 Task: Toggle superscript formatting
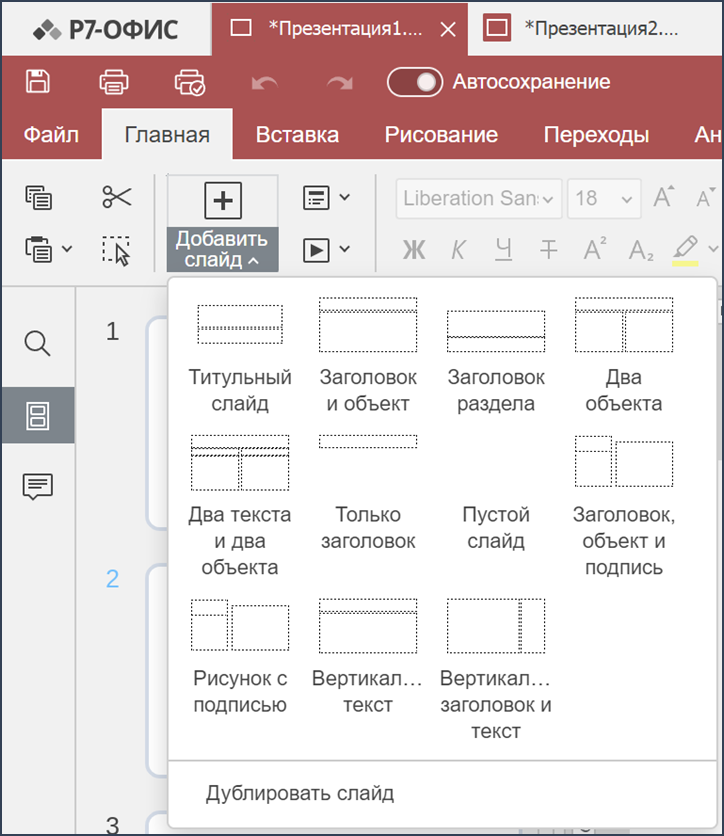pos(595,248)
